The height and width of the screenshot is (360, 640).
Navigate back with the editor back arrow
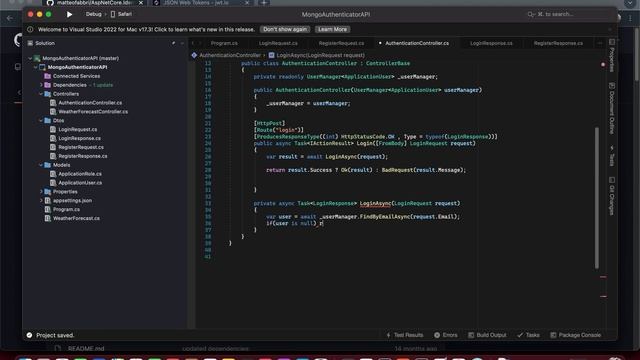pyautogui.click(x=193, y=43)
